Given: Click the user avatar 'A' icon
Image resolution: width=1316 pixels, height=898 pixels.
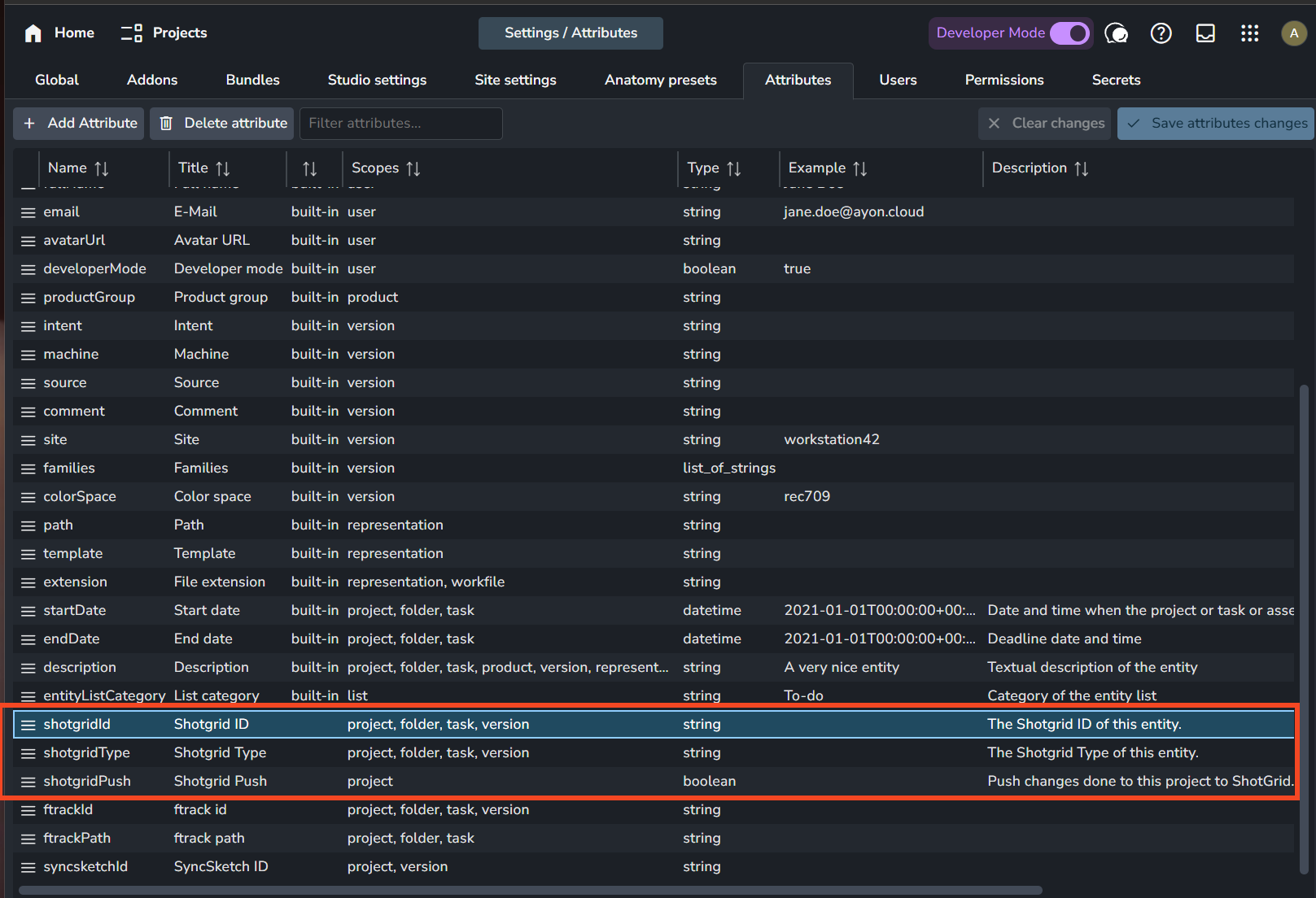Looking at the screenshot, I should pyautogui.click(x=1294, y=33).
